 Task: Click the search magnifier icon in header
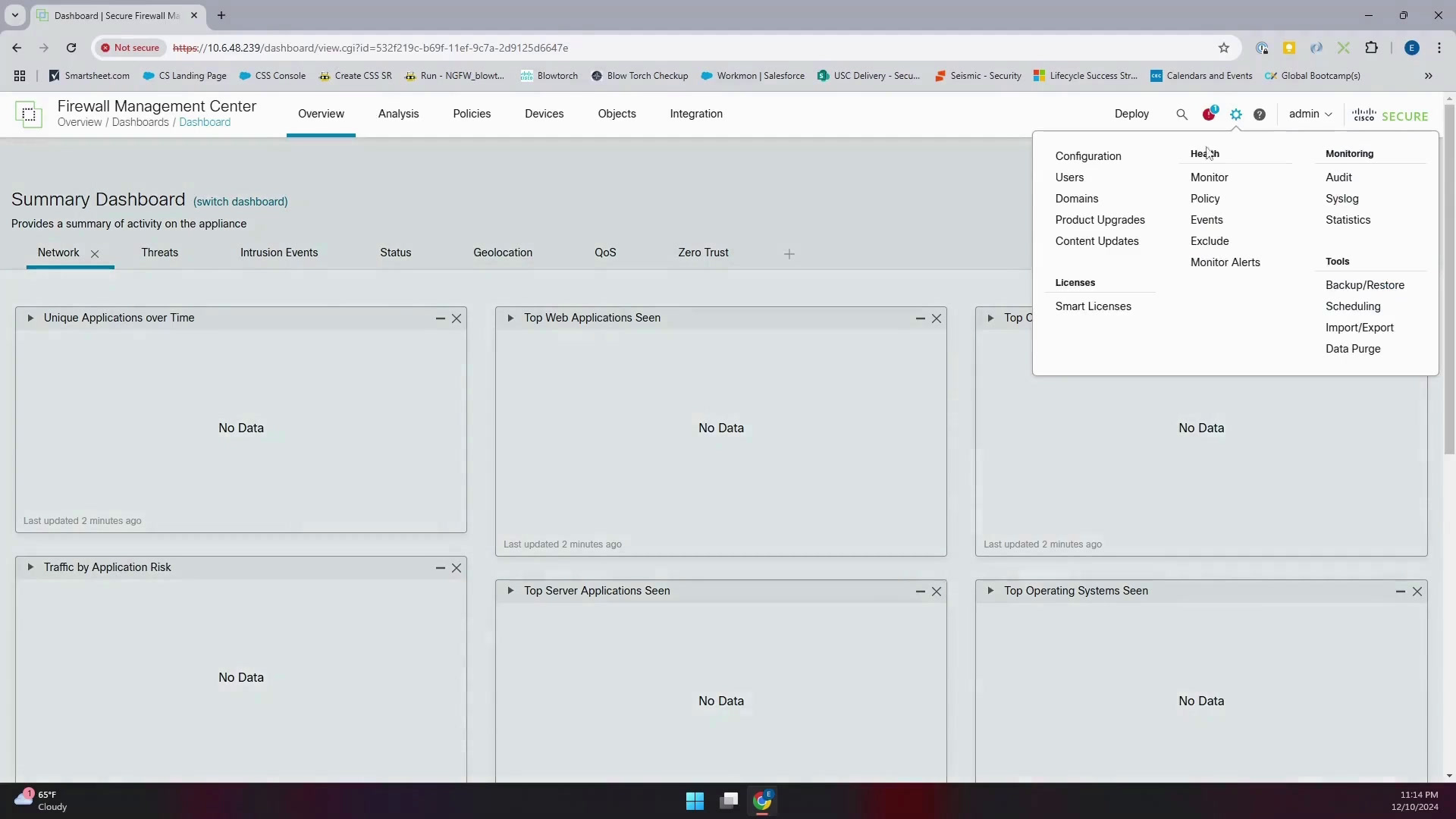1181,115
